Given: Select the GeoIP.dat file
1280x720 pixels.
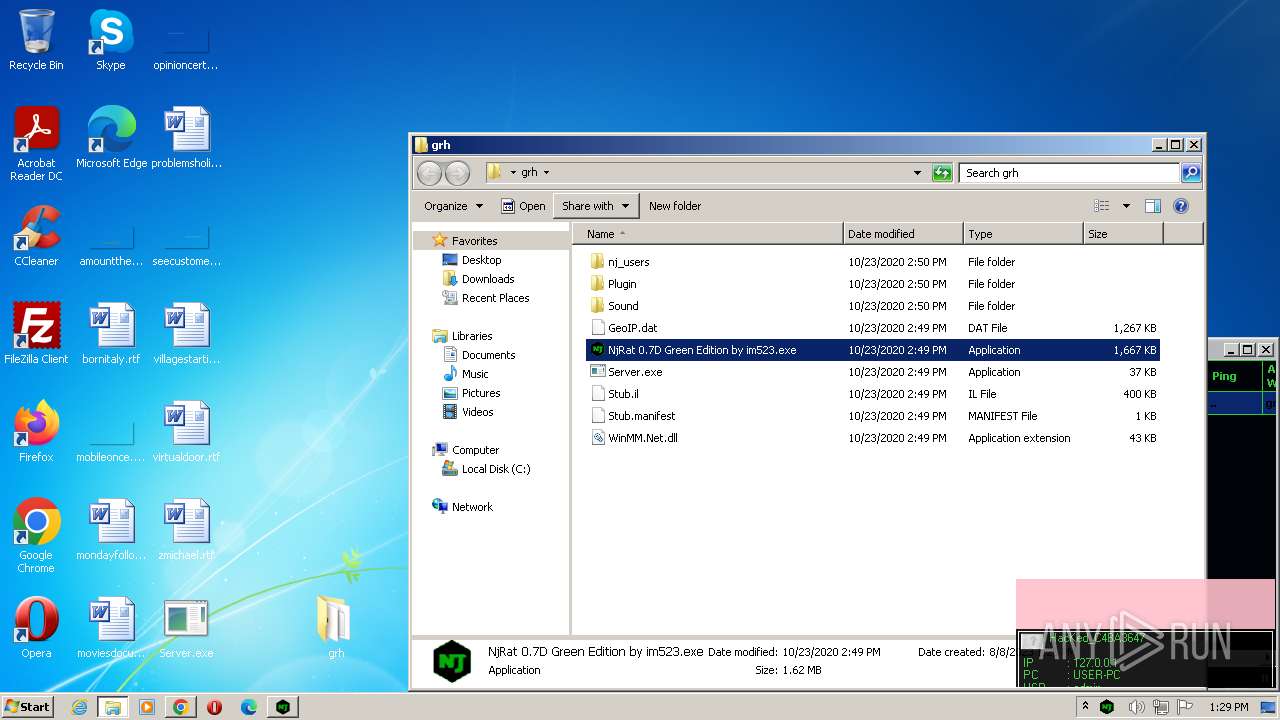Looking at the screenshot, I should (872, 328).
